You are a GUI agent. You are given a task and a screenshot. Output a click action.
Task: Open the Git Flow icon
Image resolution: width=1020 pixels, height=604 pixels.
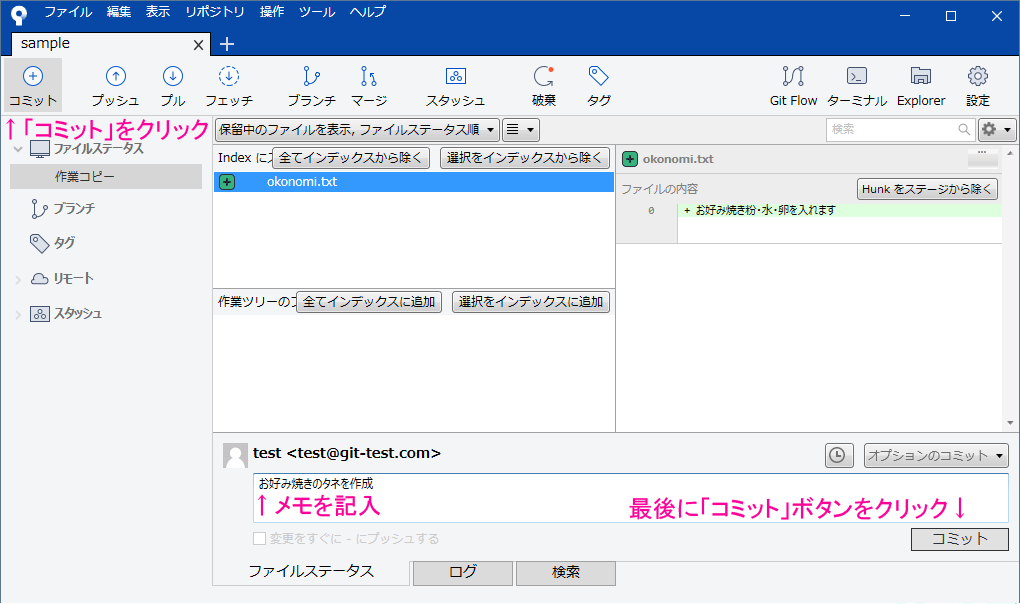[x=793, y=84]
